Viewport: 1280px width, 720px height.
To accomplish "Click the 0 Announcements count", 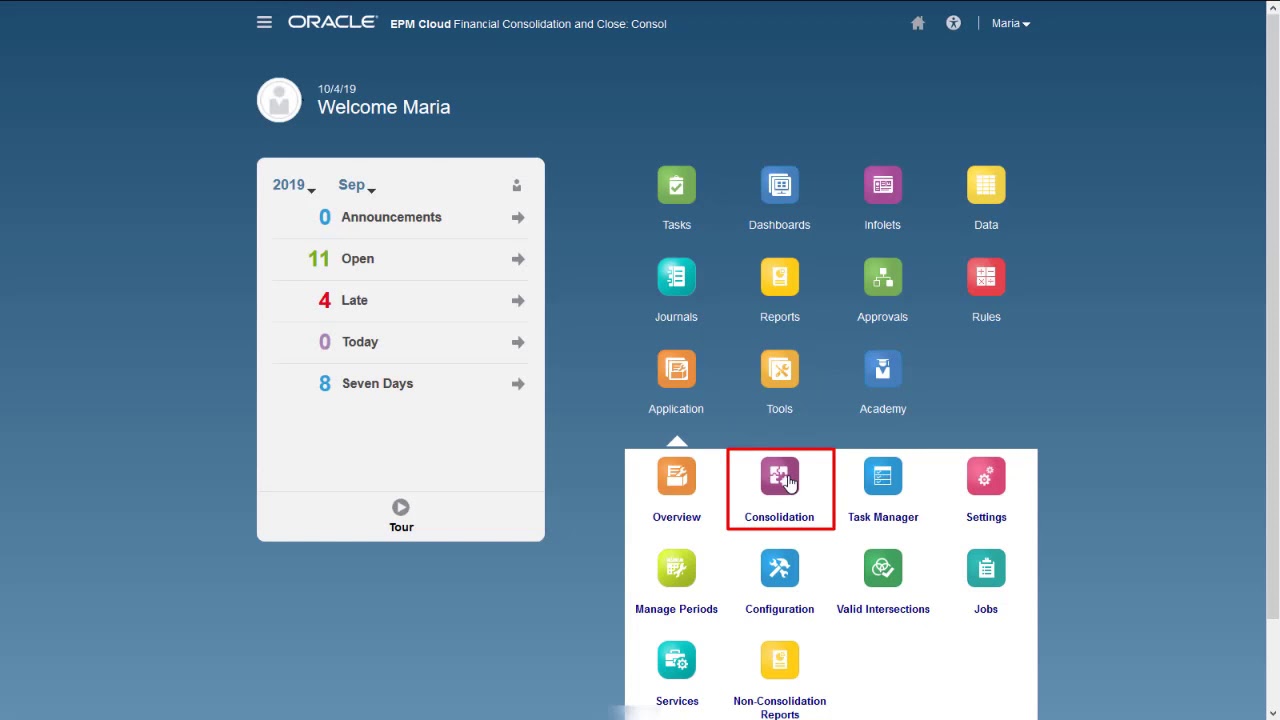I will pyautogui.click(x=324, y=217).
